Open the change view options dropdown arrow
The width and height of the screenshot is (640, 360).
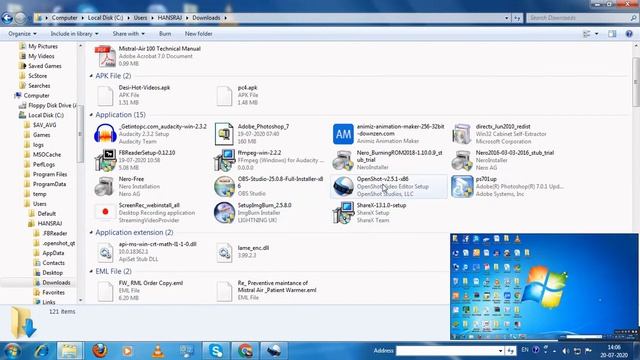click(597, 34)
